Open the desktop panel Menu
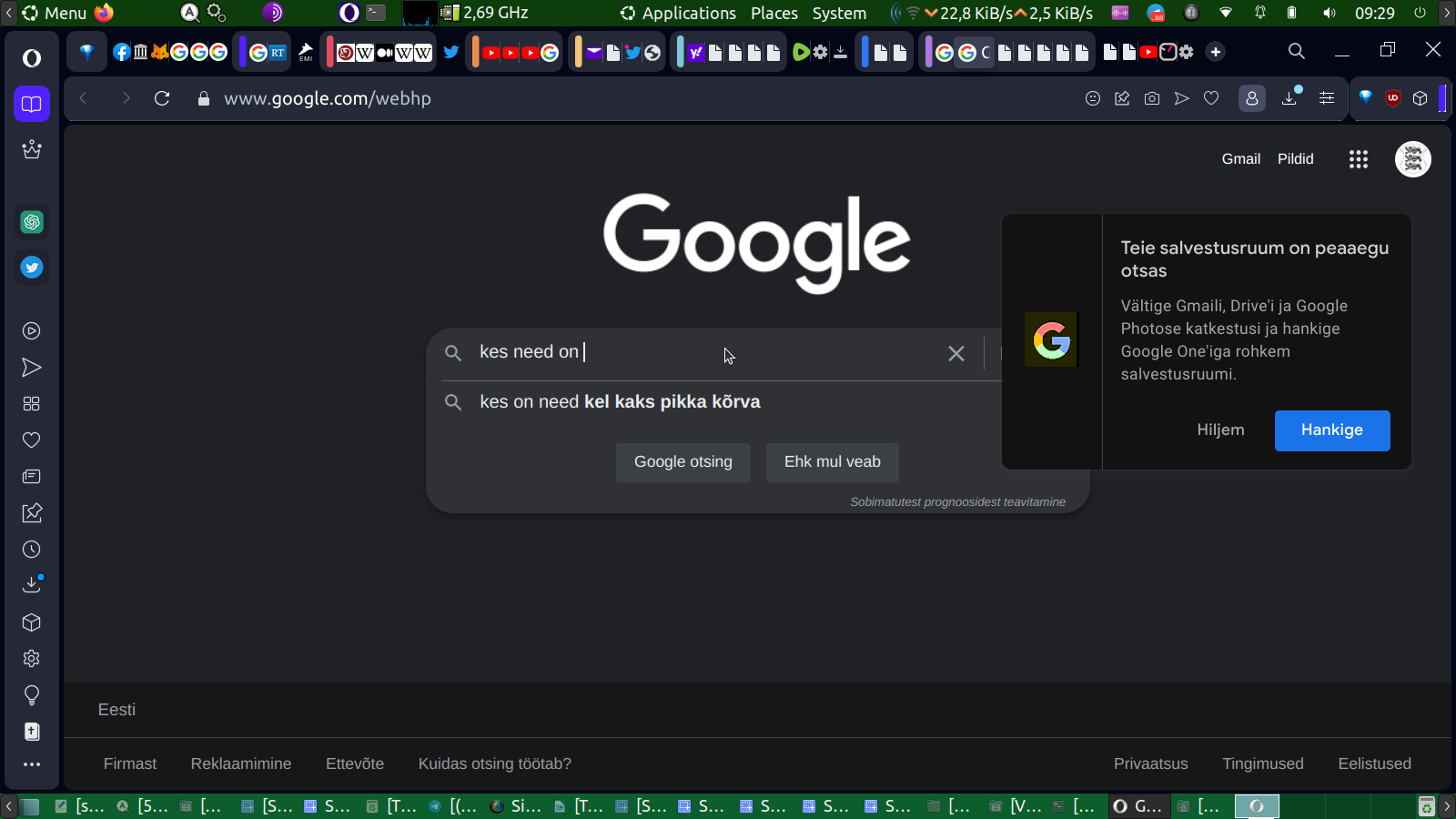Viewport: 1456px width, 819px height. (55, 13)
